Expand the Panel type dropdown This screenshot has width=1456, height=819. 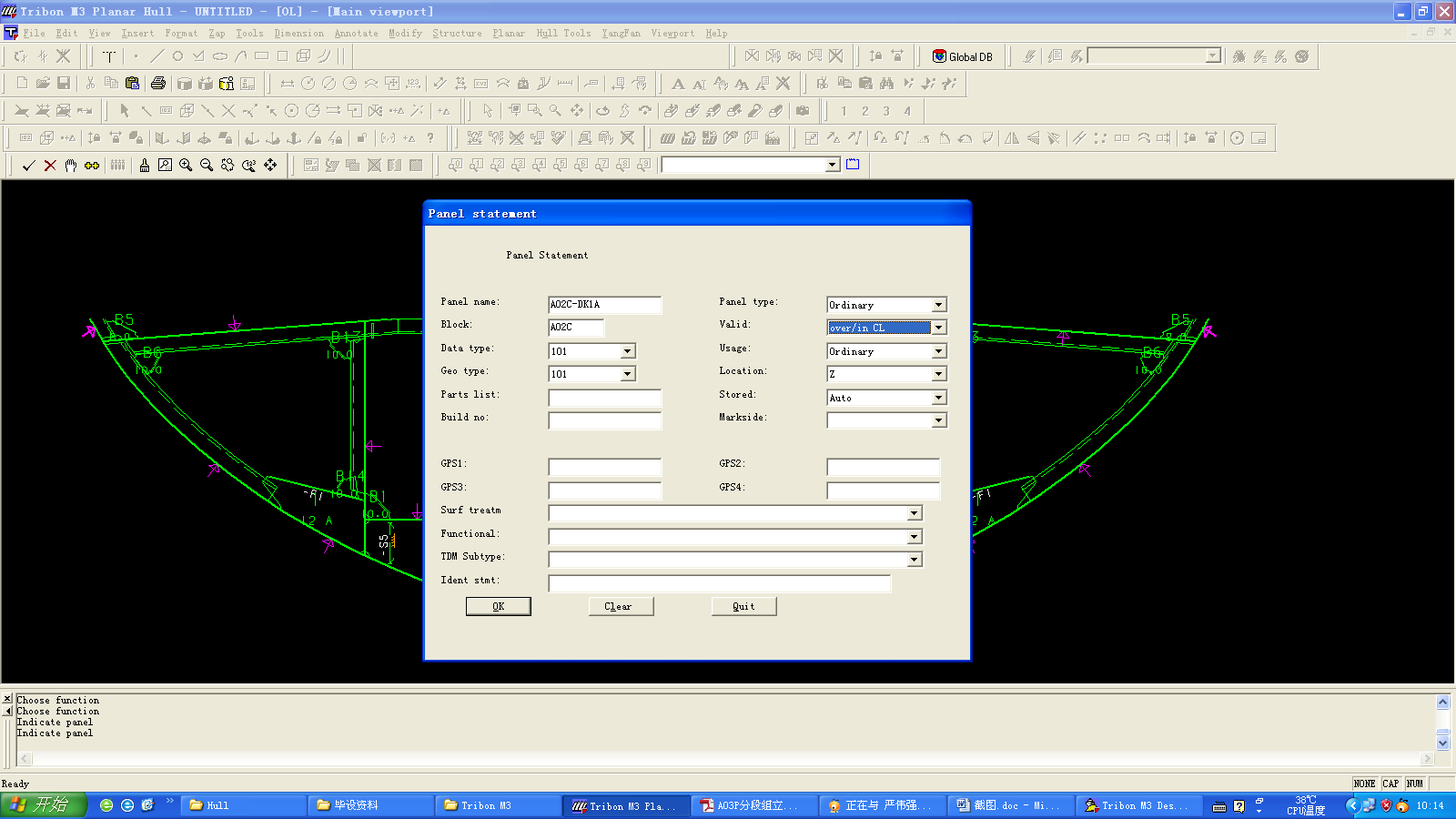[x=938, y=305]
